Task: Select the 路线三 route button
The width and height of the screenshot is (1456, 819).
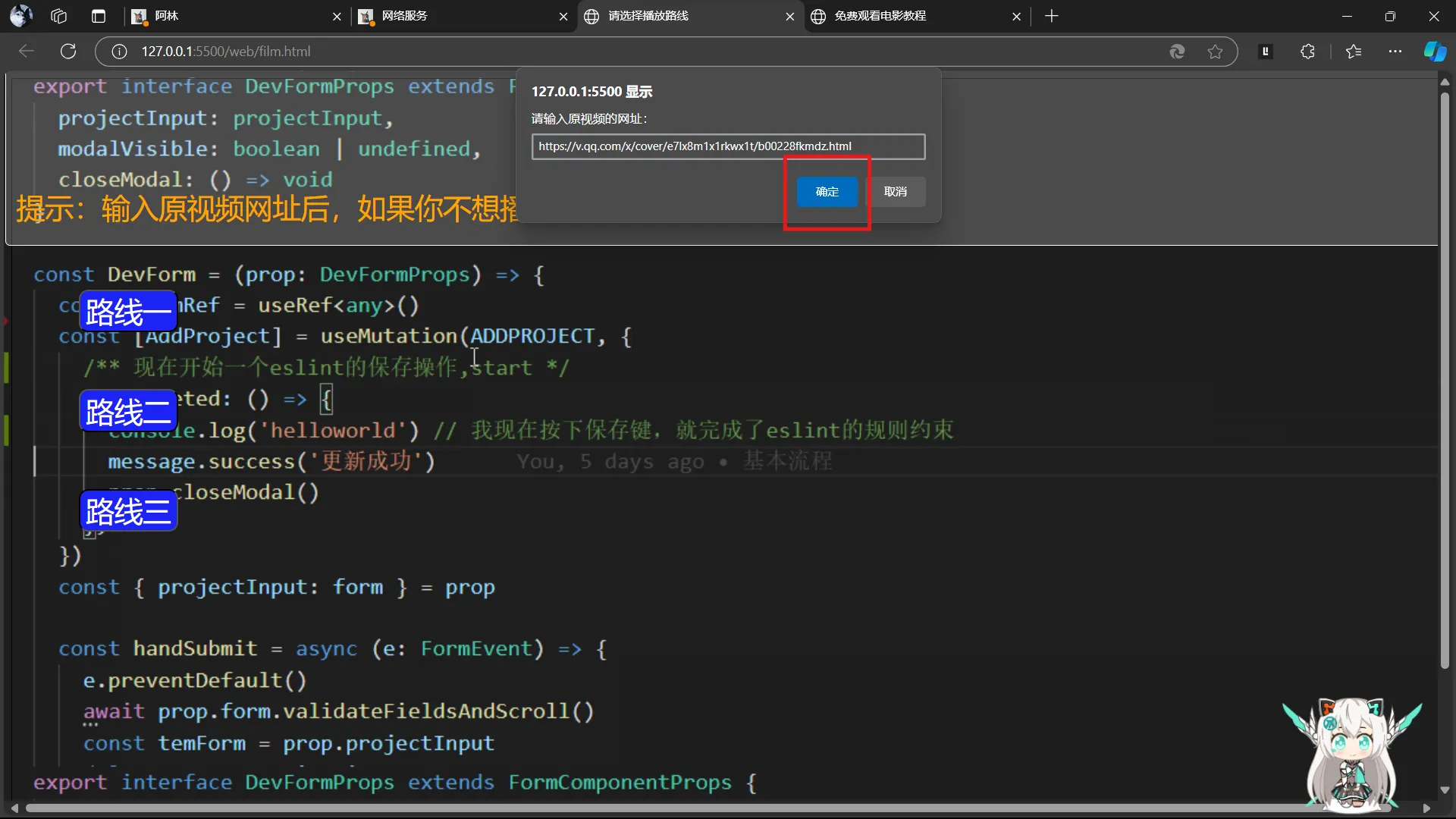Action: (128, 511)
